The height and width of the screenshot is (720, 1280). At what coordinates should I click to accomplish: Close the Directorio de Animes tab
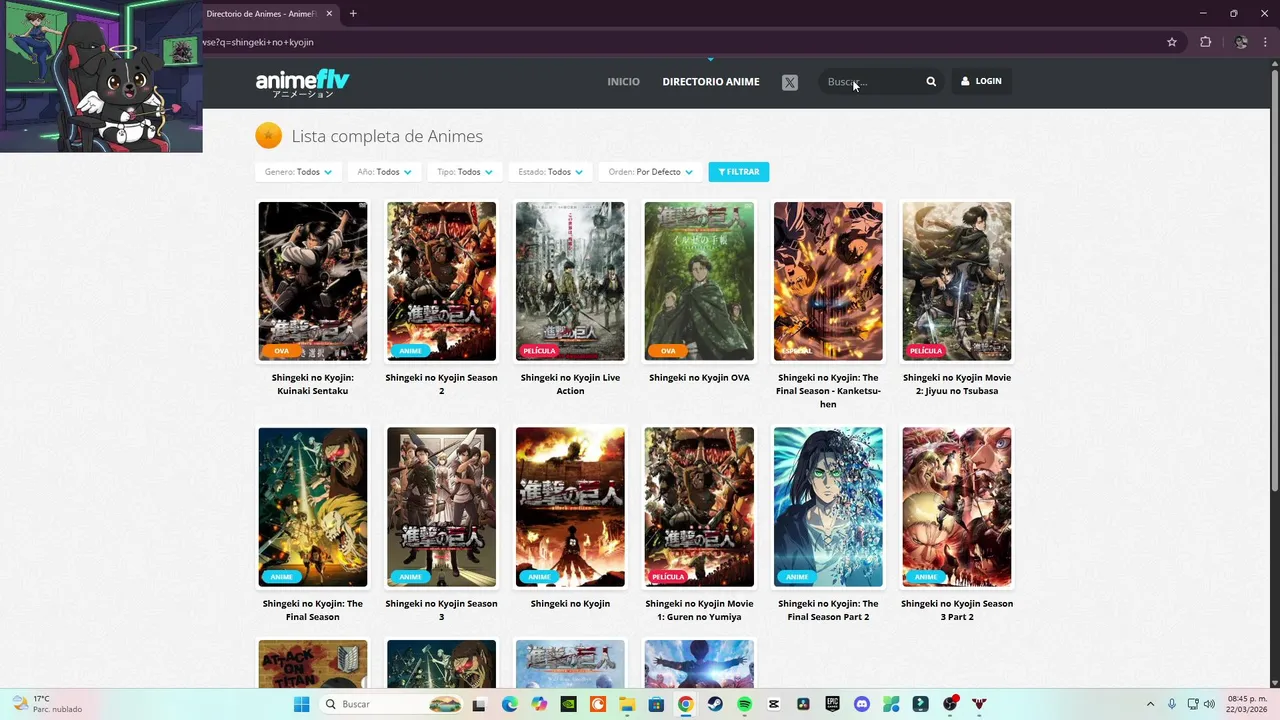(x=329, y=14)
